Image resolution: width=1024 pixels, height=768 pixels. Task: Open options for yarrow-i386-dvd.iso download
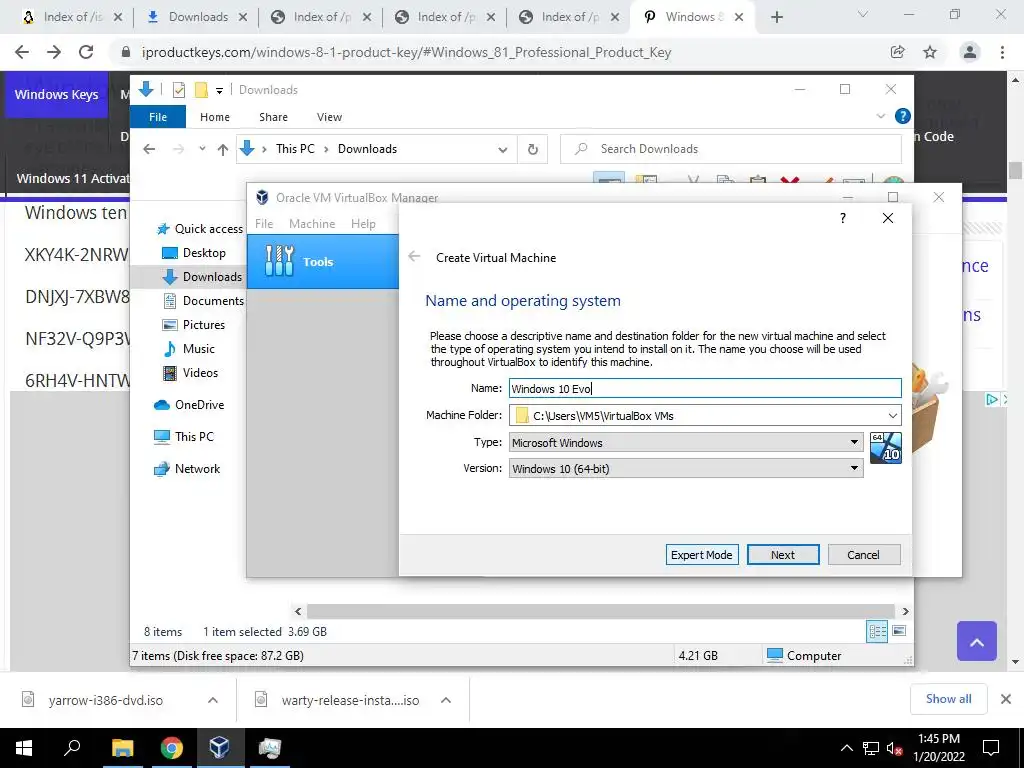point(213,700)
